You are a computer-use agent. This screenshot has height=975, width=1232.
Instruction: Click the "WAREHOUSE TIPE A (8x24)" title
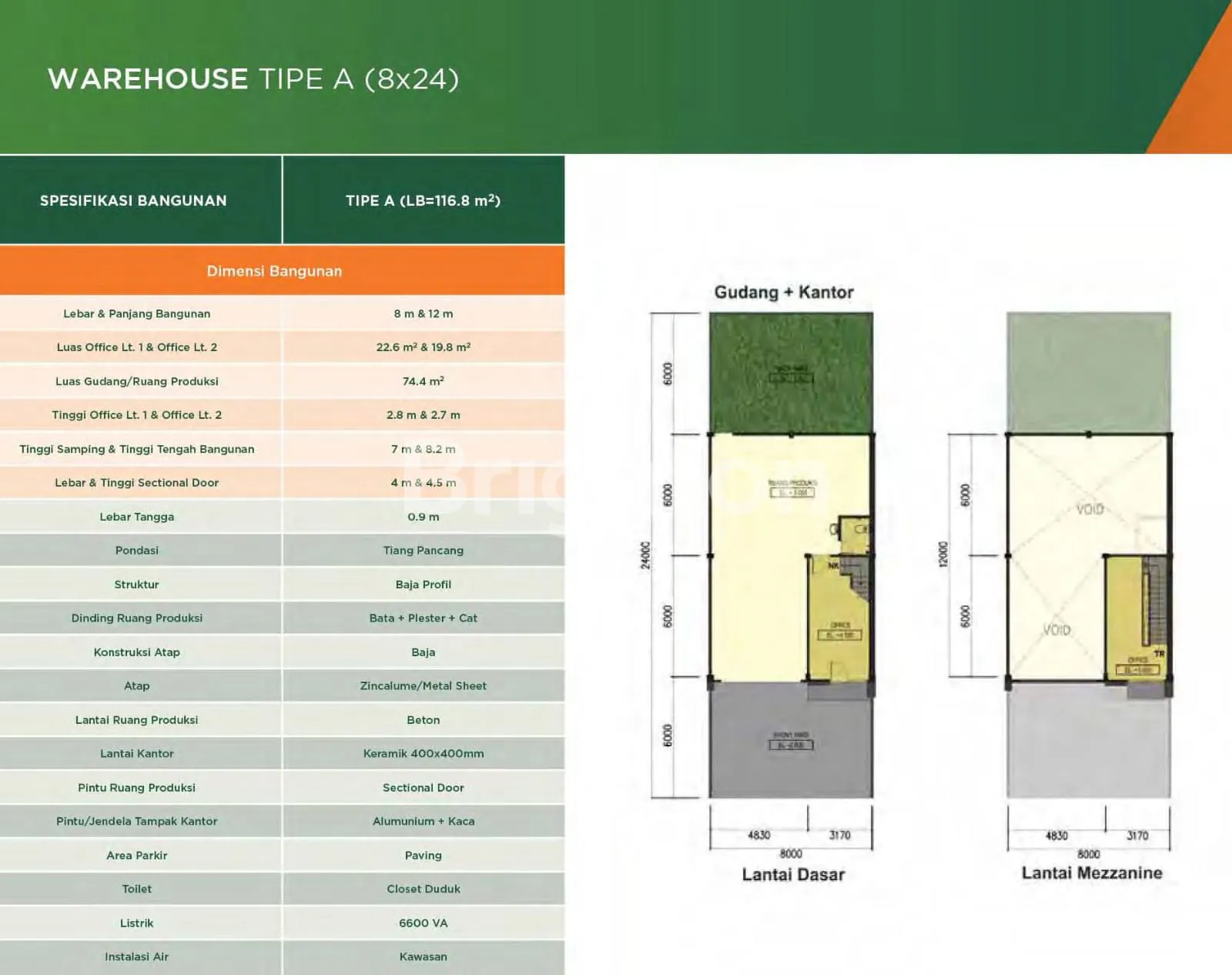click(x=253, y=79)
